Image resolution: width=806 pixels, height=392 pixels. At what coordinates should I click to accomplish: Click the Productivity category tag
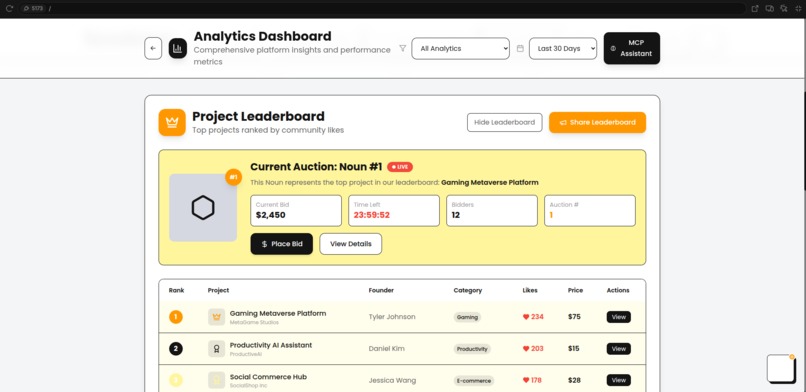click(472, 349)
